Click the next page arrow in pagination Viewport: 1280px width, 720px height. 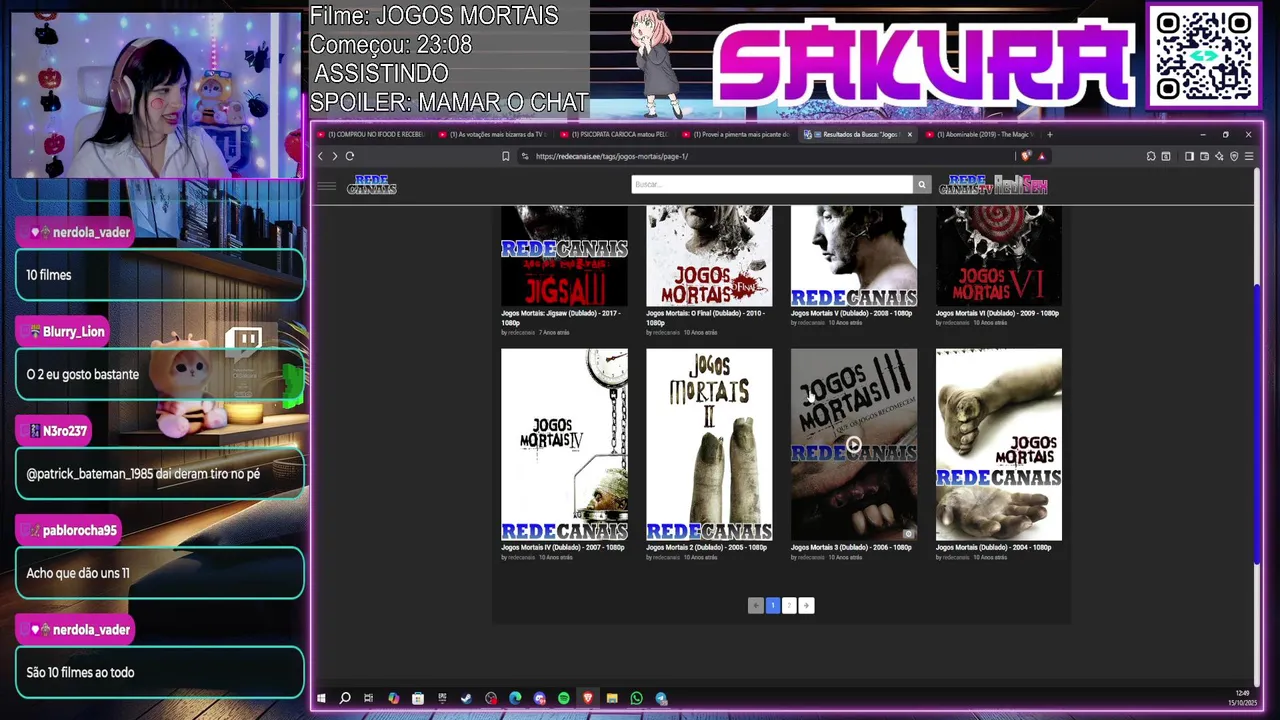(x=806, y=605)
